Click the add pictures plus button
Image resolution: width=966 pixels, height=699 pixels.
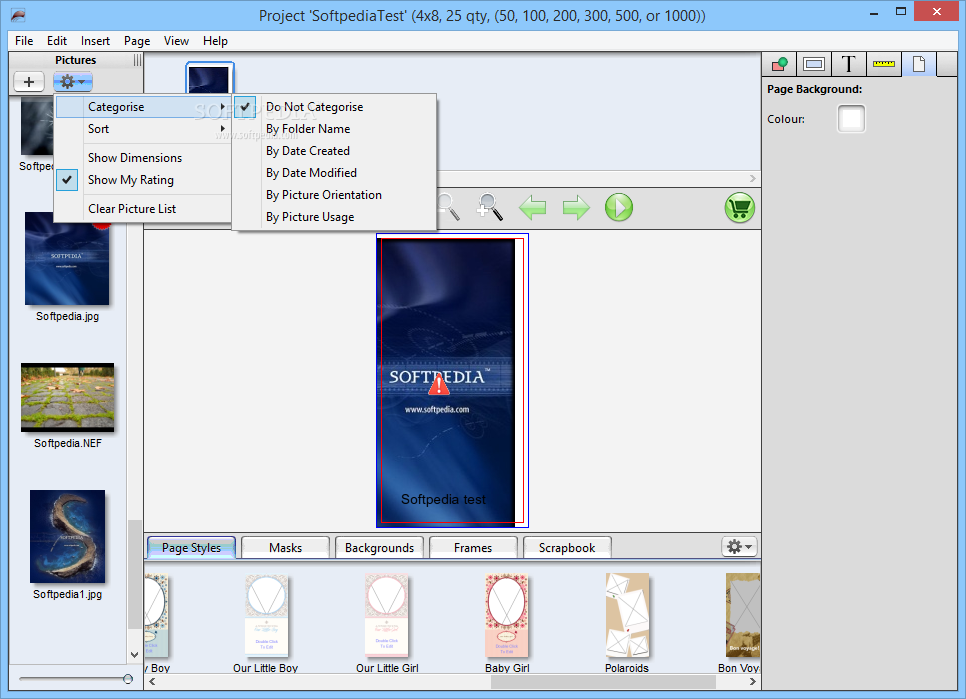[x=28, y=81]
